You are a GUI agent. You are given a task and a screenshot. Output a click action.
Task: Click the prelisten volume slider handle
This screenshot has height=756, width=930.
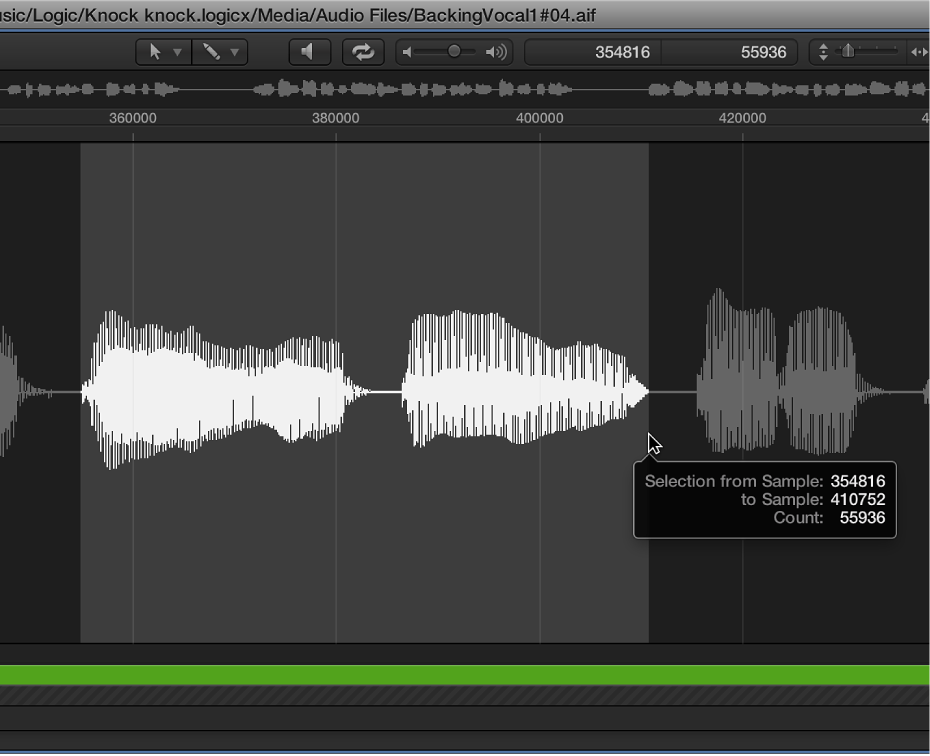pos(453,52)
